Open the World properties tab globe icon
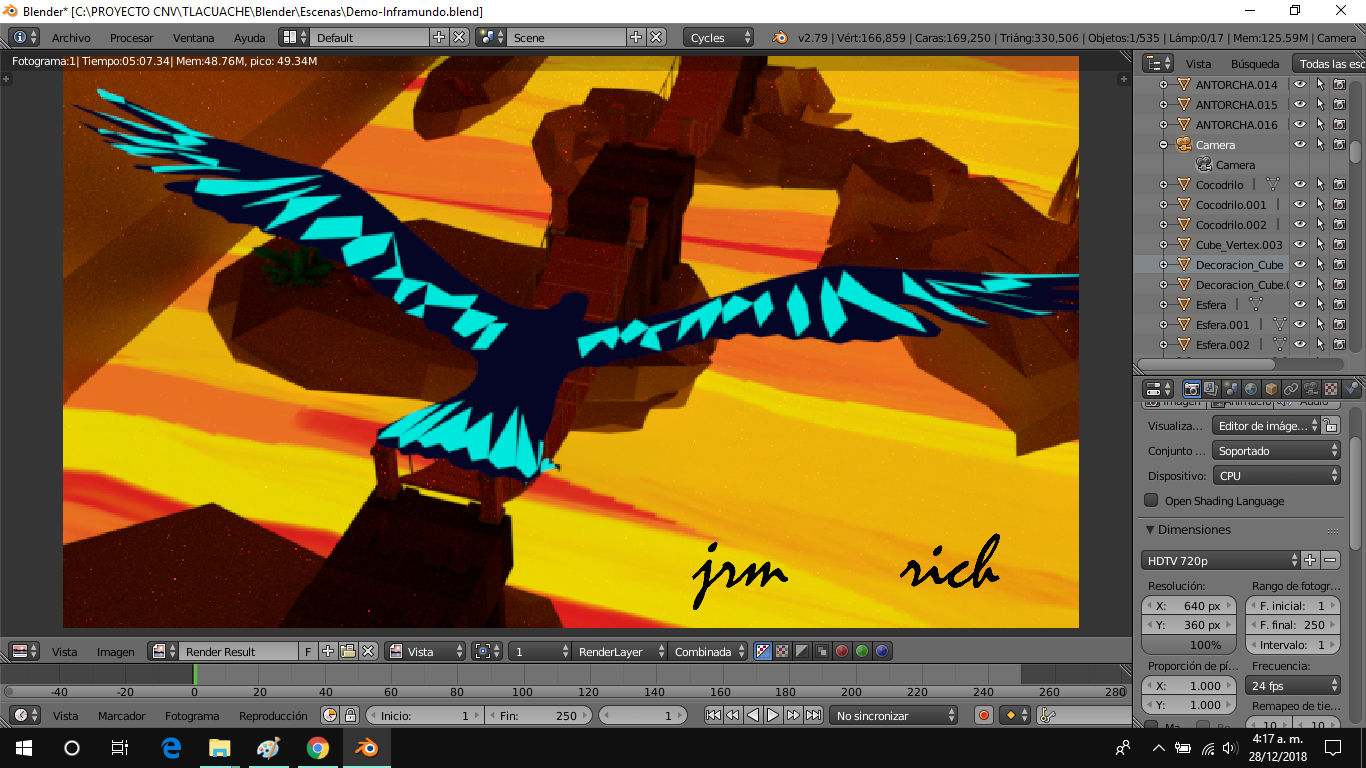Screen dimensions: 1366x768 click(x=1251, y=388)
